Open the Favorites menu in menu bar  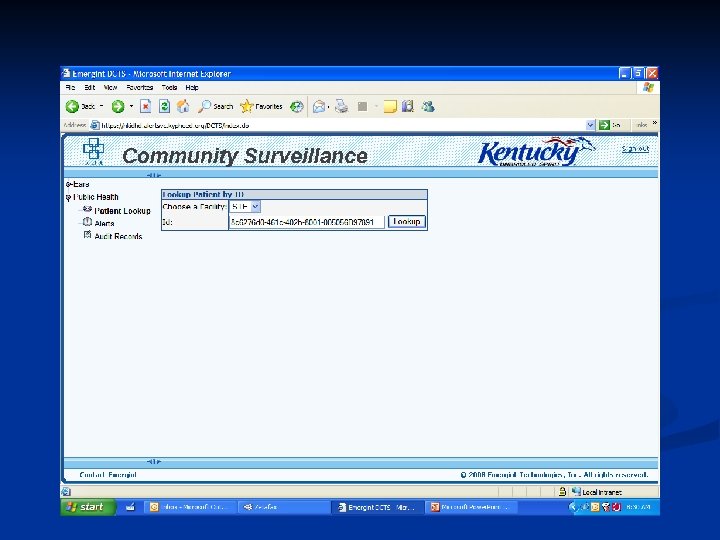pyautogui.click(x=140, y=87)
